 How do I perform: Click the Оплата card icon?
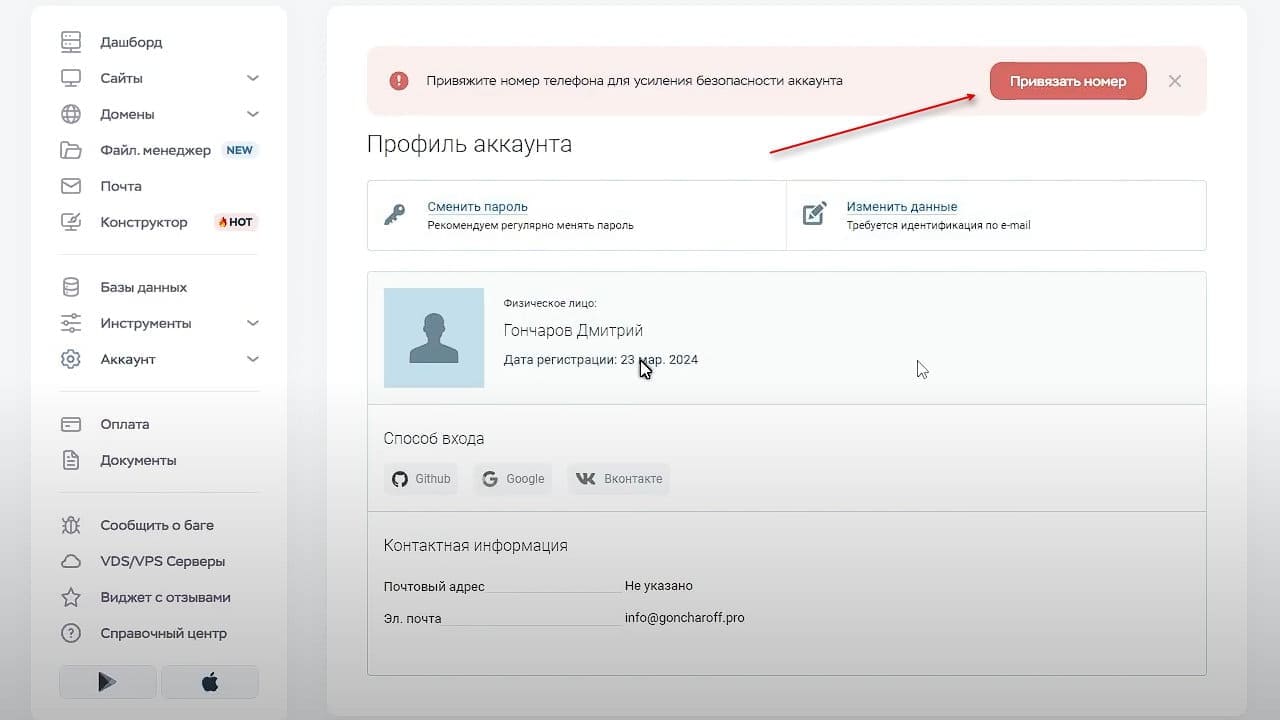71,424
